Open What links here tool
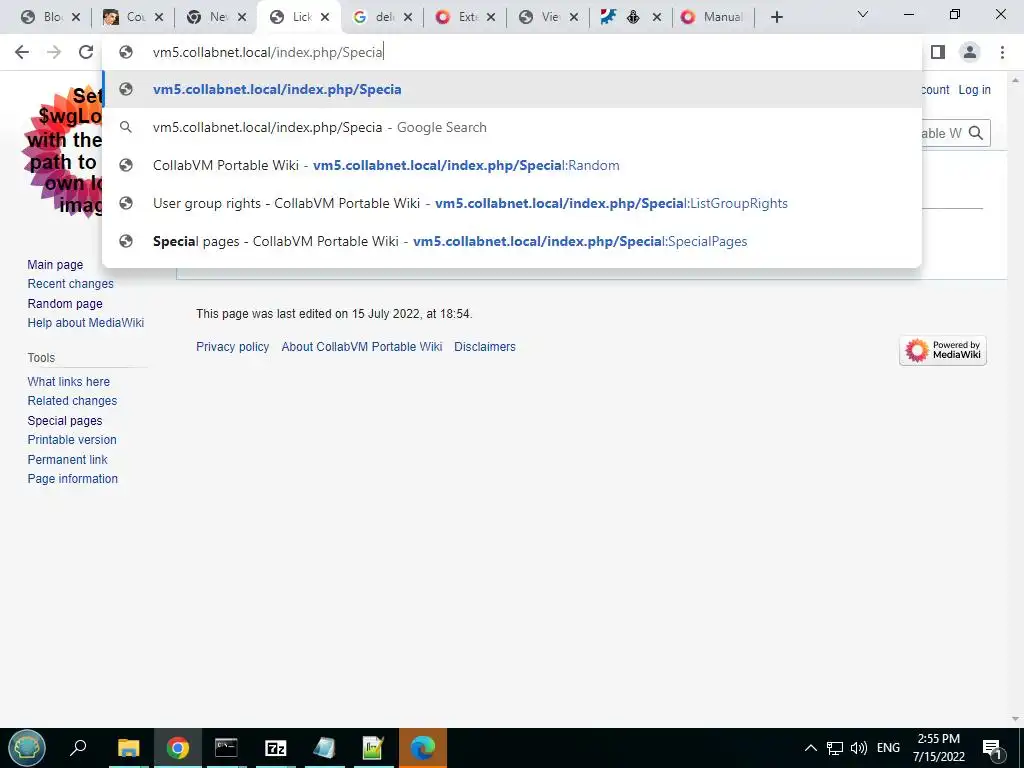This screenshot has width=1024, height=768. [x=69, y=381]
